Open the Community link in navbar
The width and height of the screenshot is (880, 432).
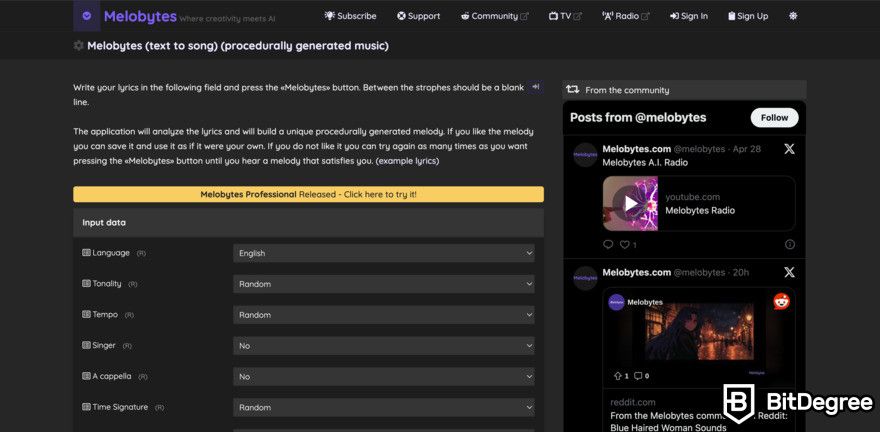(x=494, y=16)
